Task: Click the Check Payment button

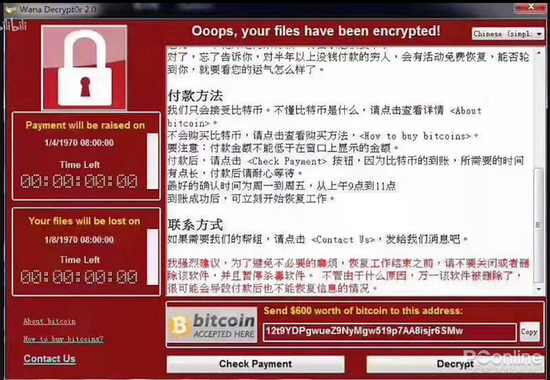Action: (255, 364)
